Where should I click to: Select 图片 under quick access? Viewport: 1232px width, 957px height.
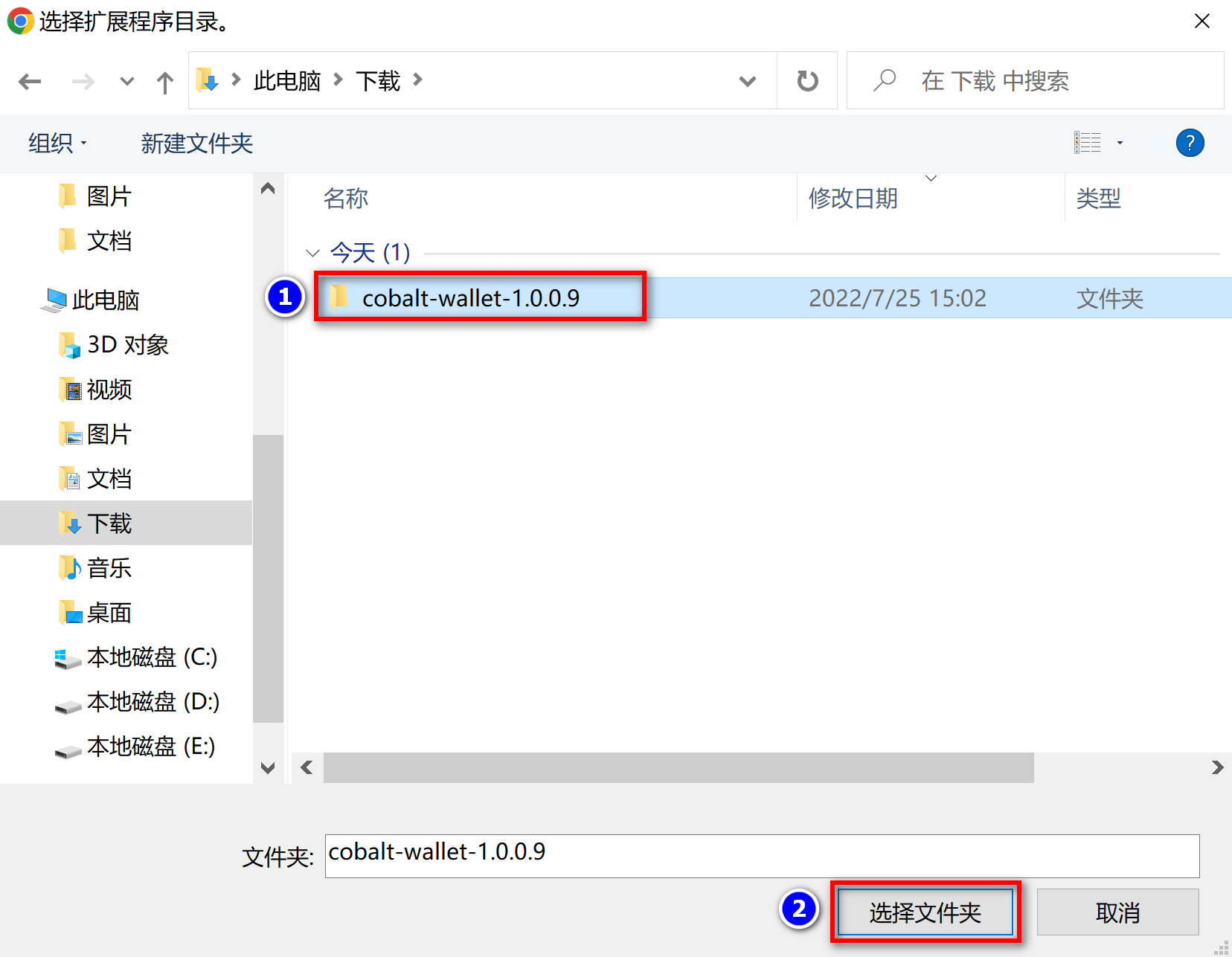tap(109, 196)
